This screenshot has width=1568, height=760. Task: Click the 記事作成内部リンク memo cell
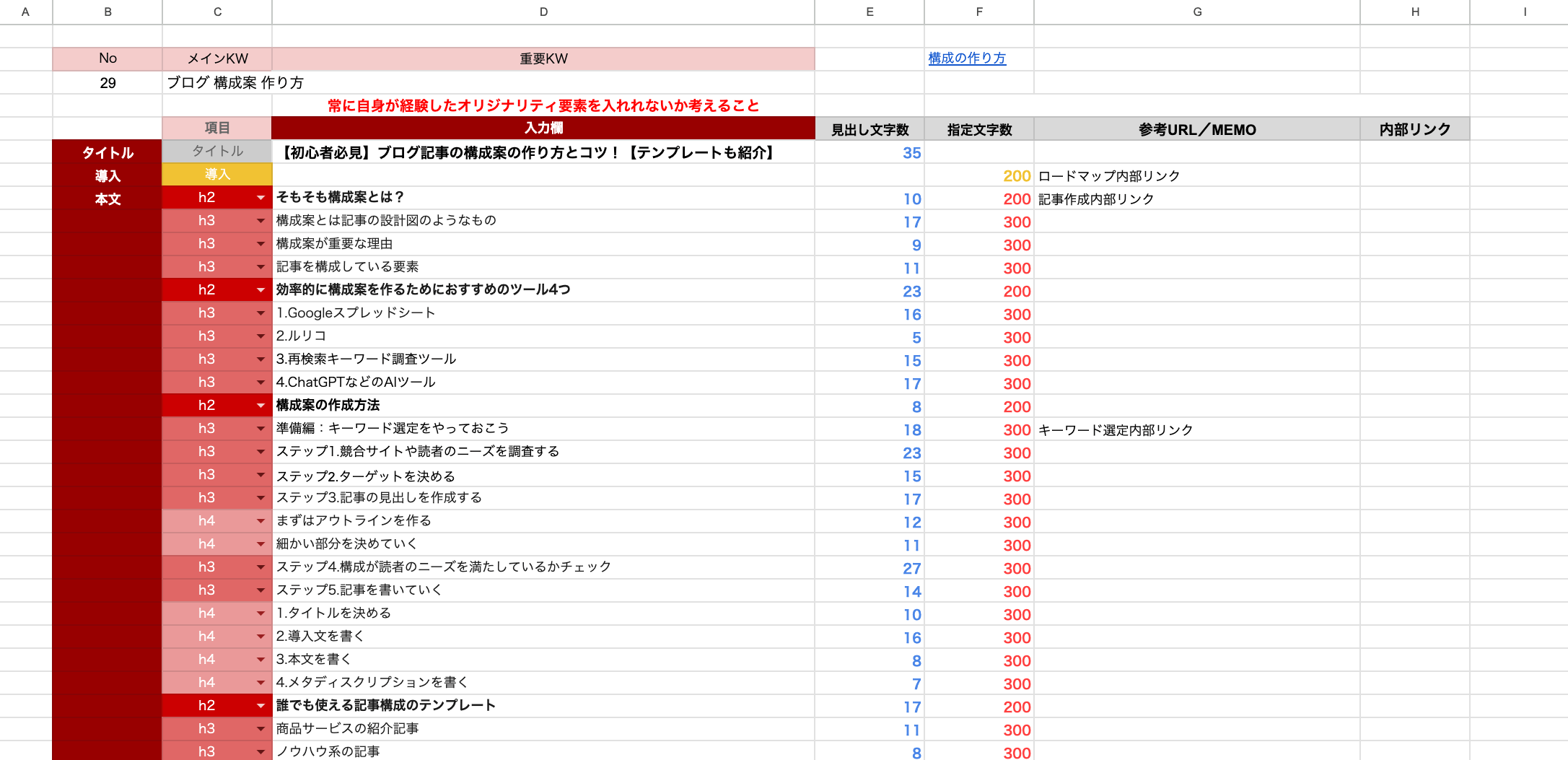click(1197, 198)
